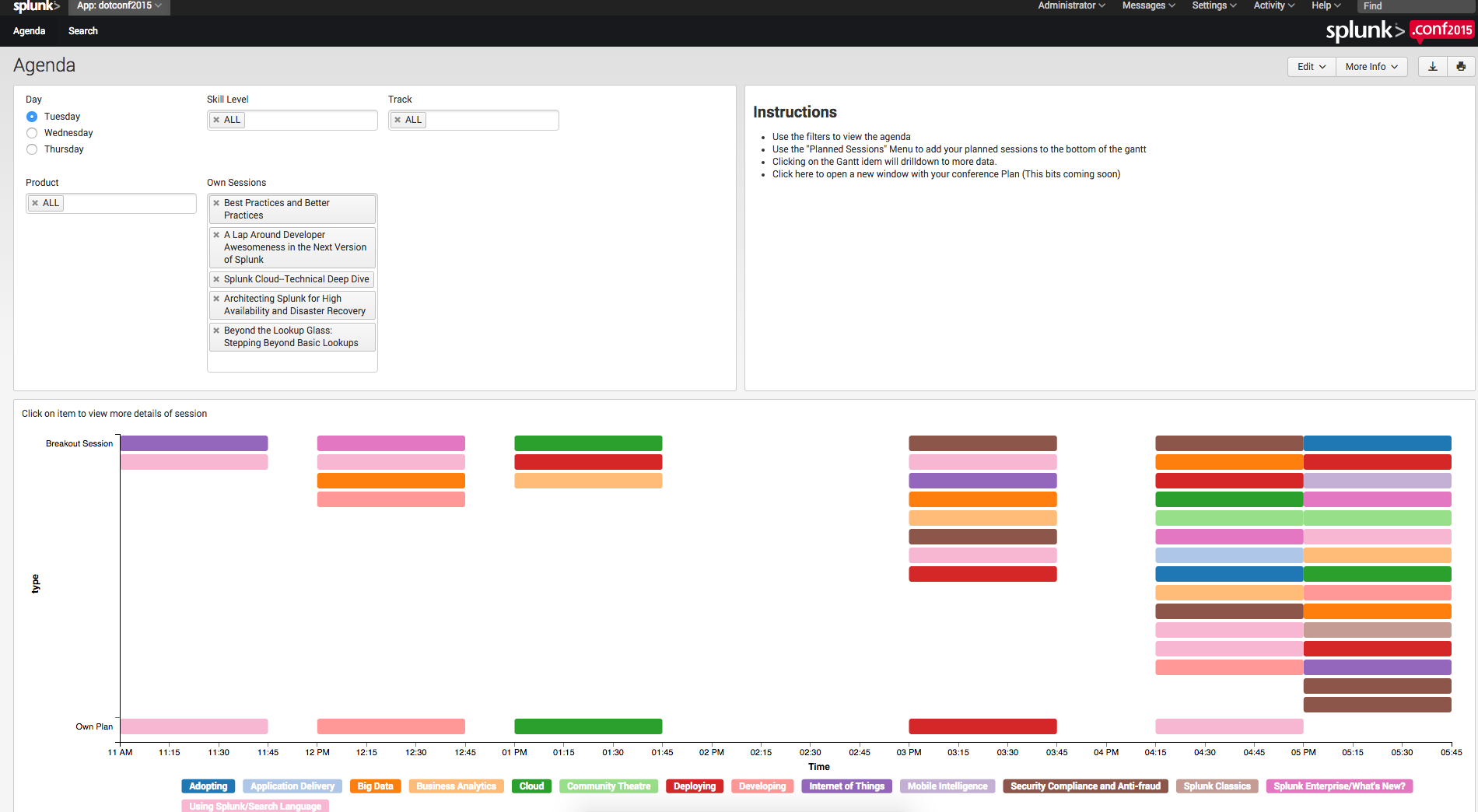Toggle the Deploying legend item
Screen dimensions: 1478x812
[695, 786]
